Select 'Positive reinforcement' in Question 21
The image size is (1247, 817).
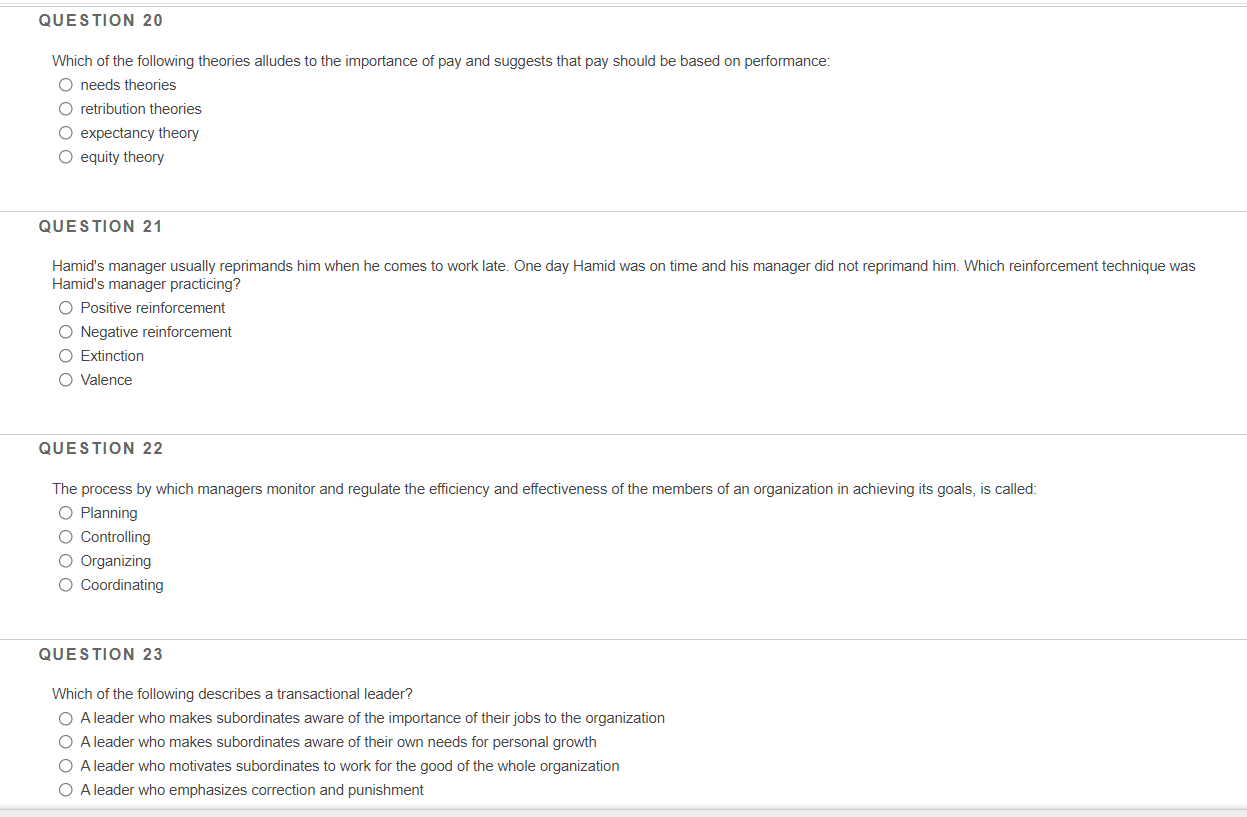pyautogui.click(x=65, y=308)
